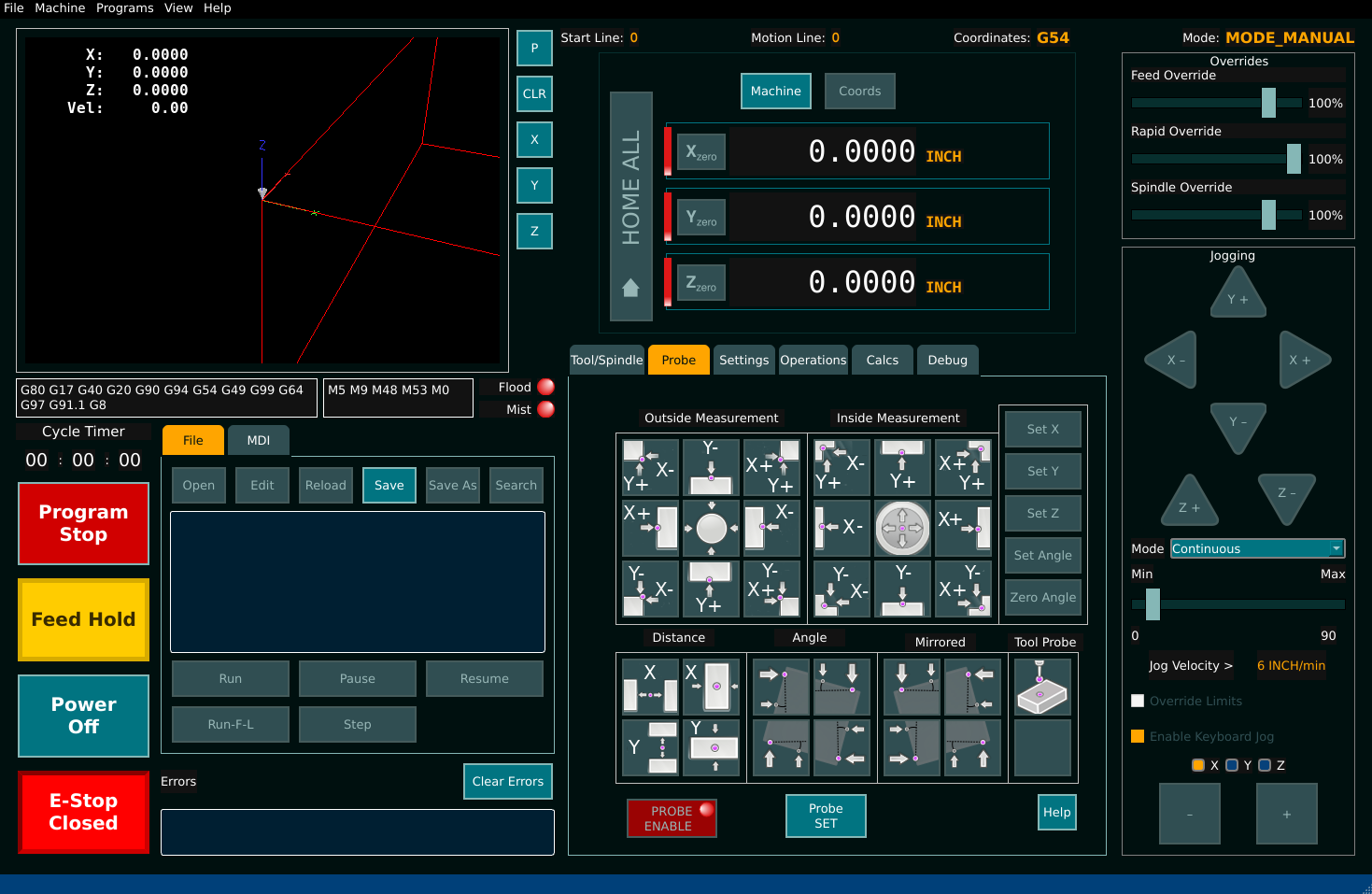The image size is (1372, 894).
Task: Click the HOME ALL button
Action: coord(630,206)
